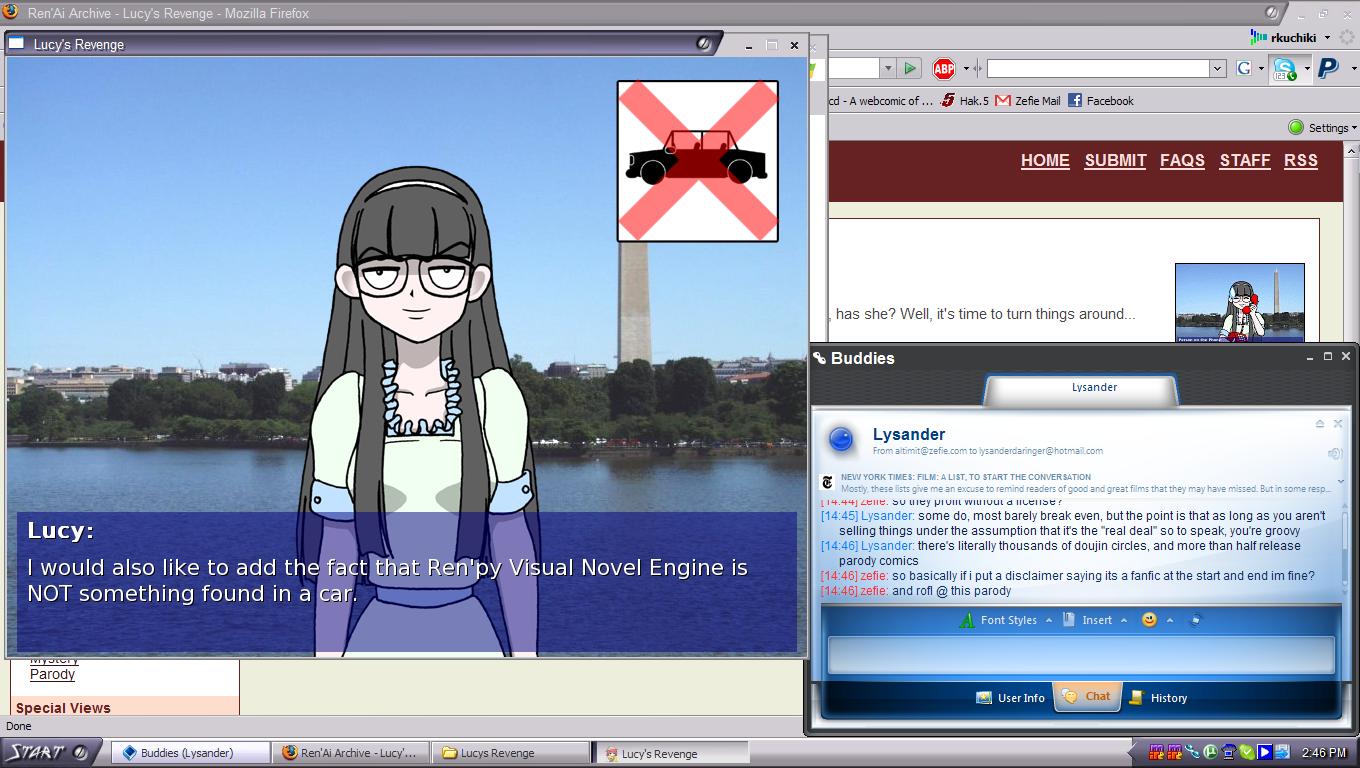The image size is (1360, 768).
Task: Click the Hak.5 bookmark
Action: [964, 101]
